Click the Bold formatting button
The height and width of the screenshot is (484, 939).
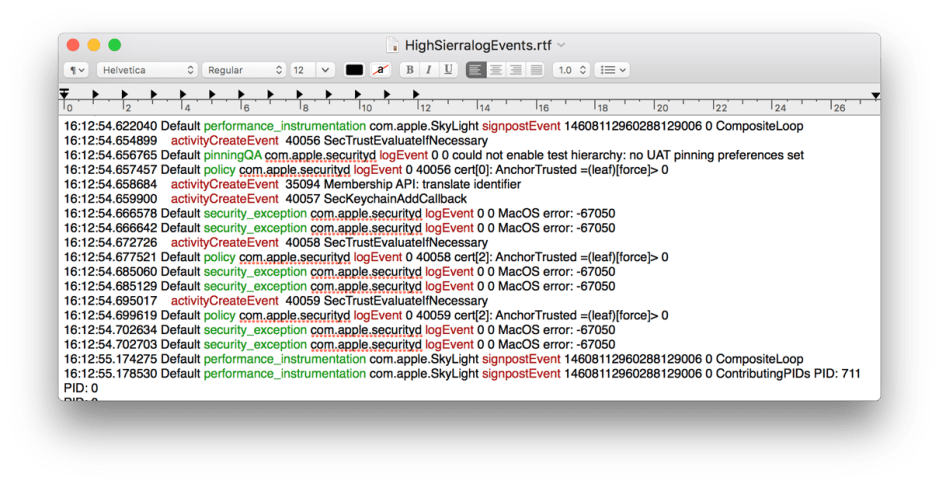tap(409, 70)
